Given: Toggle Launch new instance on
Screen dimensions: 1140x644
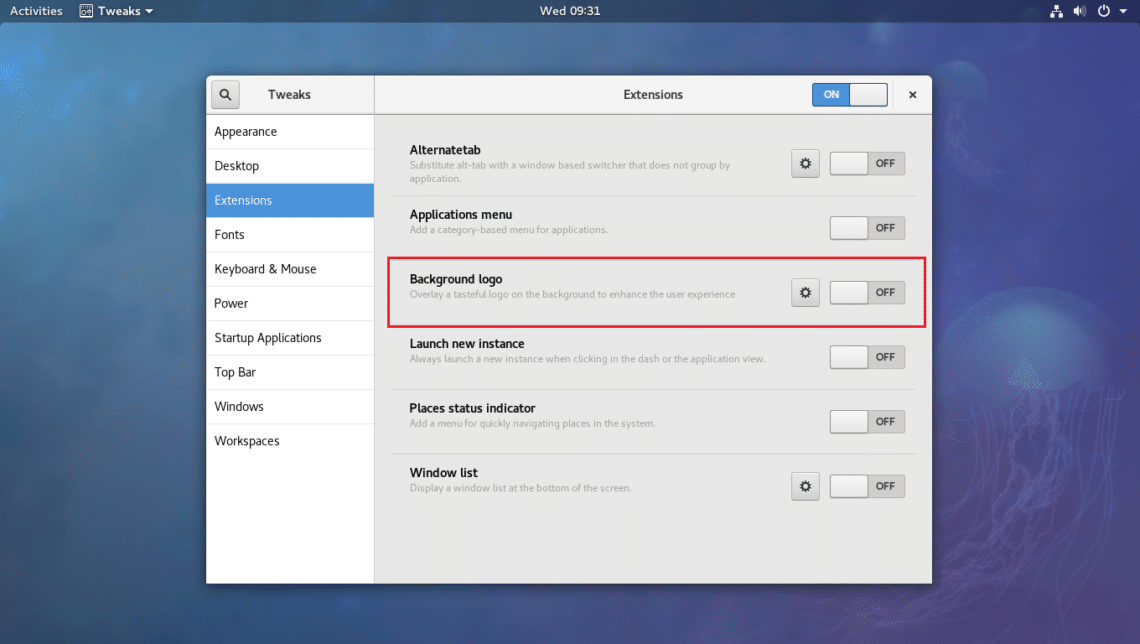Looking at the screenshot, I should coord(866,357).
